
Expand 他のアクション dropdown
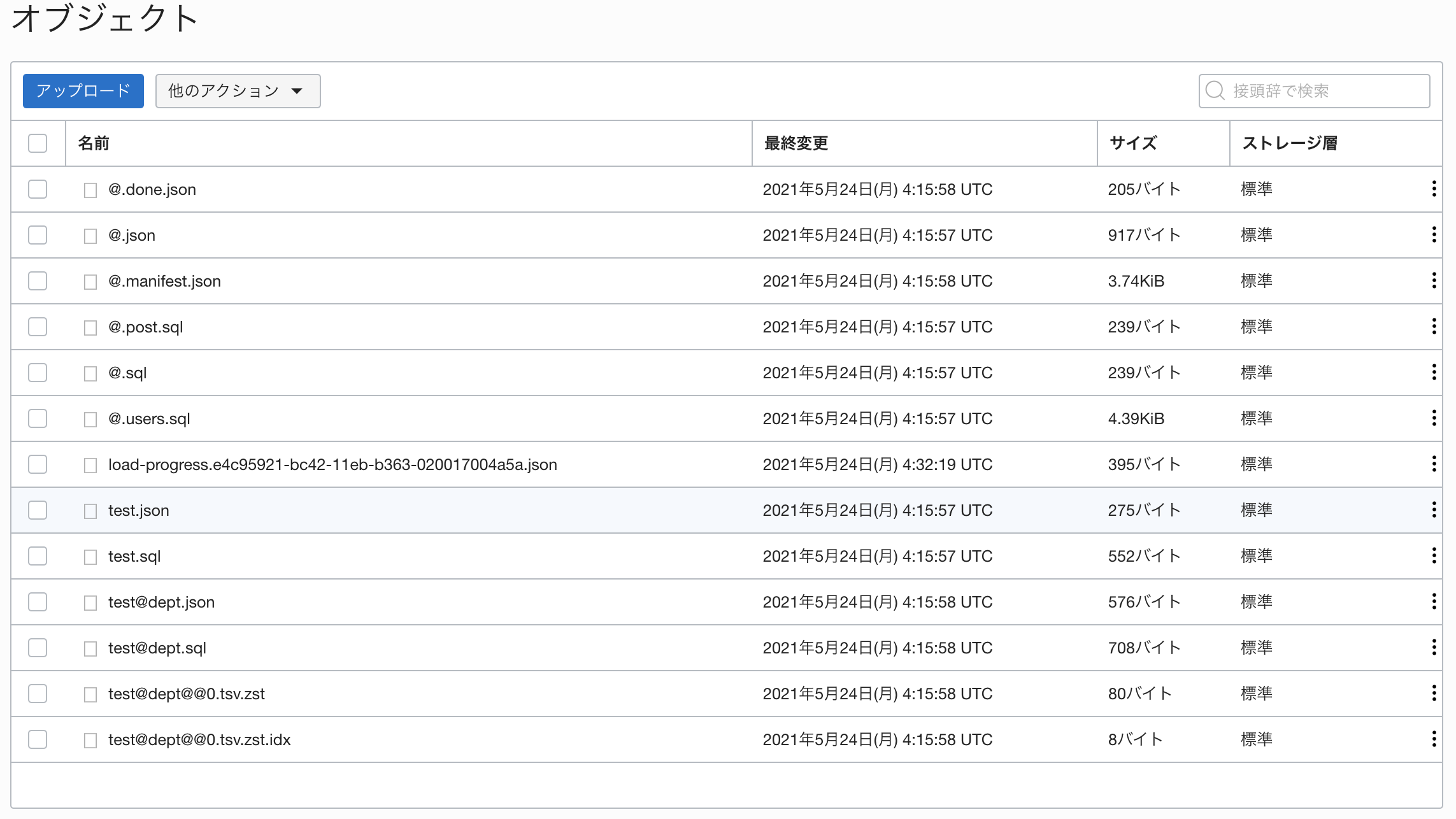(238, 91)
